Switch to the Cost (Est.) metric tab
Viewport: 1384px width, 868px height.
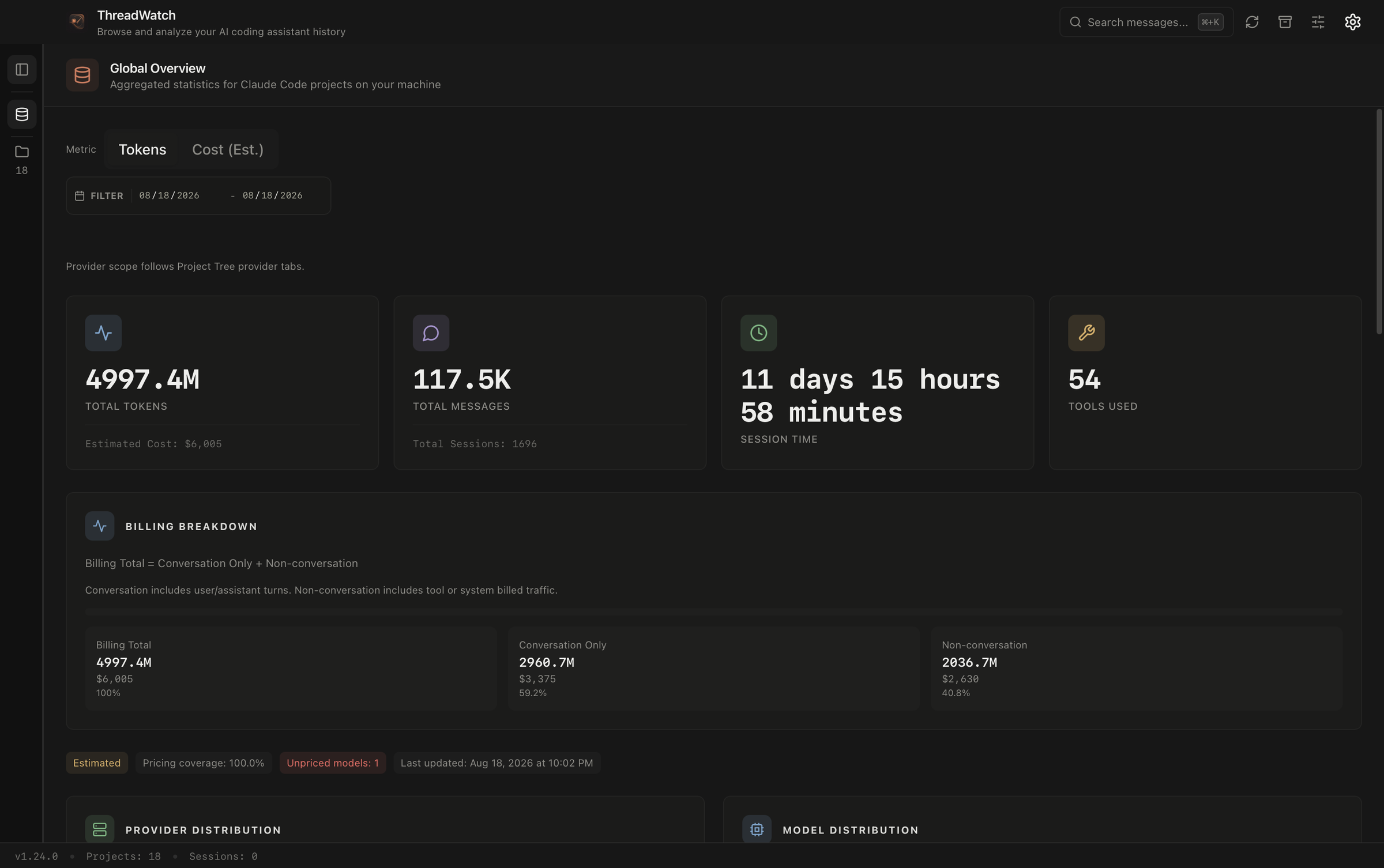228,149
